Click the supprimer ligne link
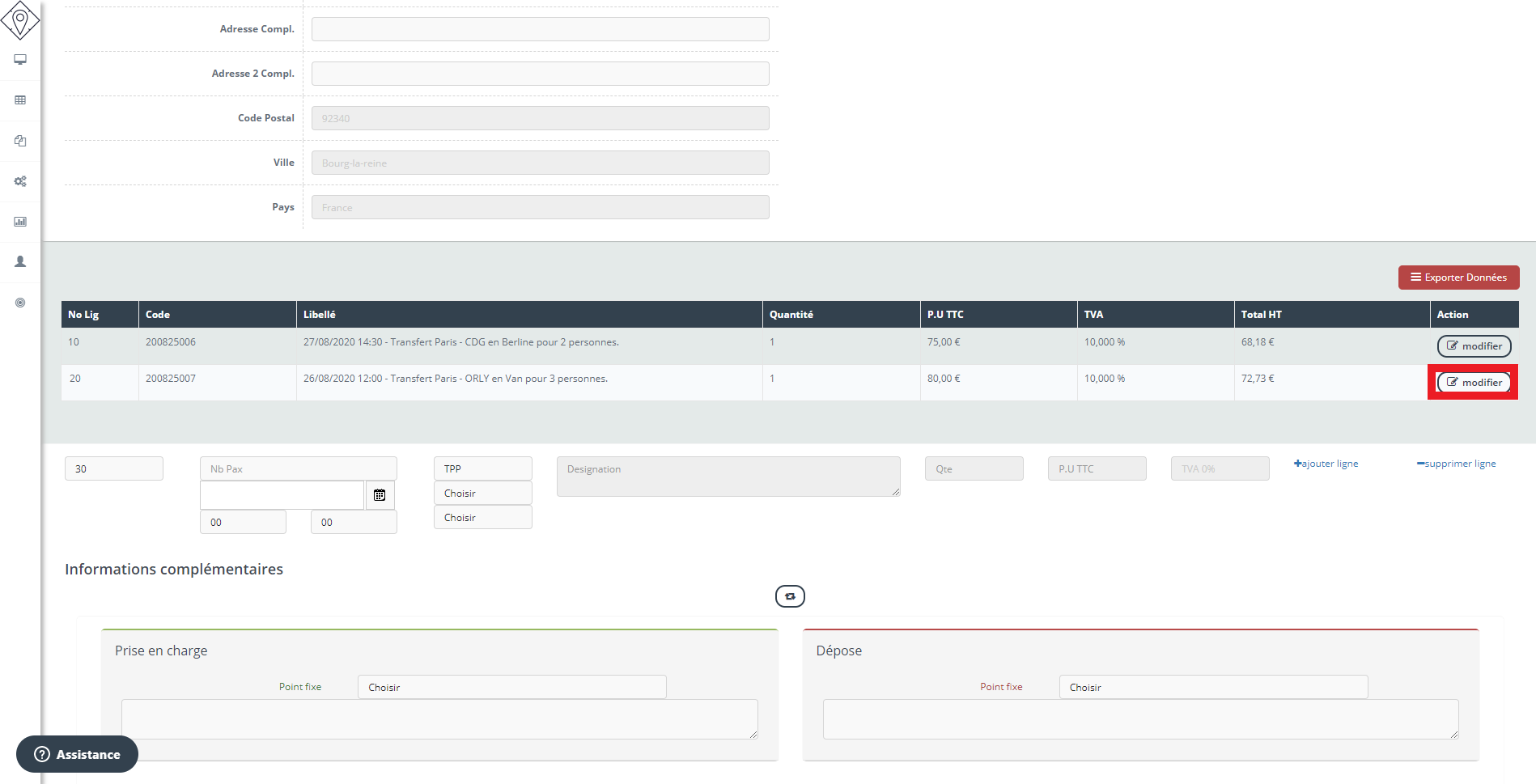 1456,464
